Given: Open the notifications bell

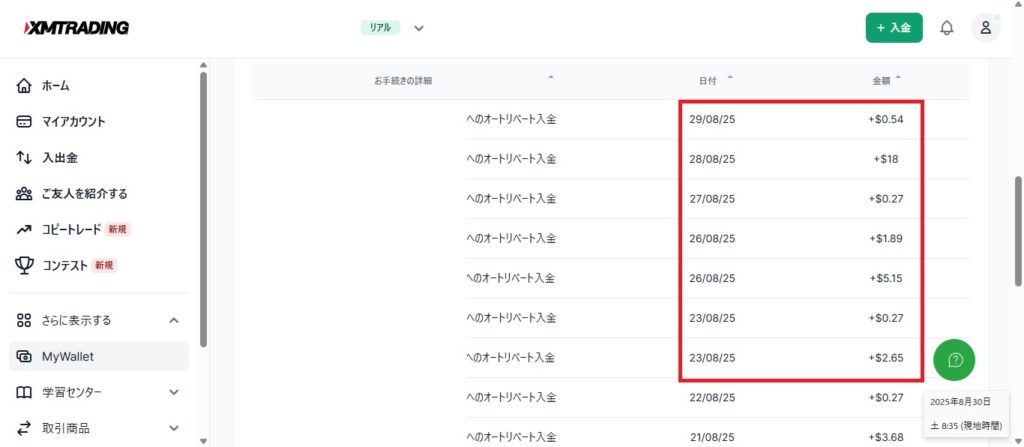Looking at the screenshot, I should (946, 28).
